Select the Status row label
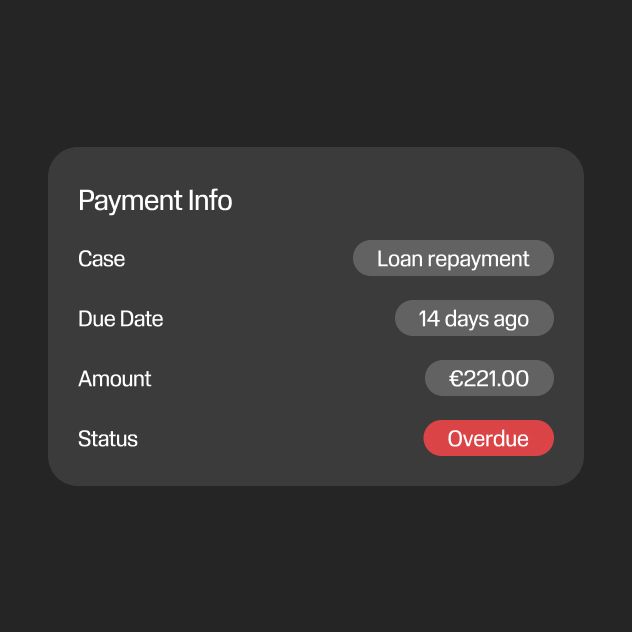This screenshot has width=632, height=632. point(108,439)
